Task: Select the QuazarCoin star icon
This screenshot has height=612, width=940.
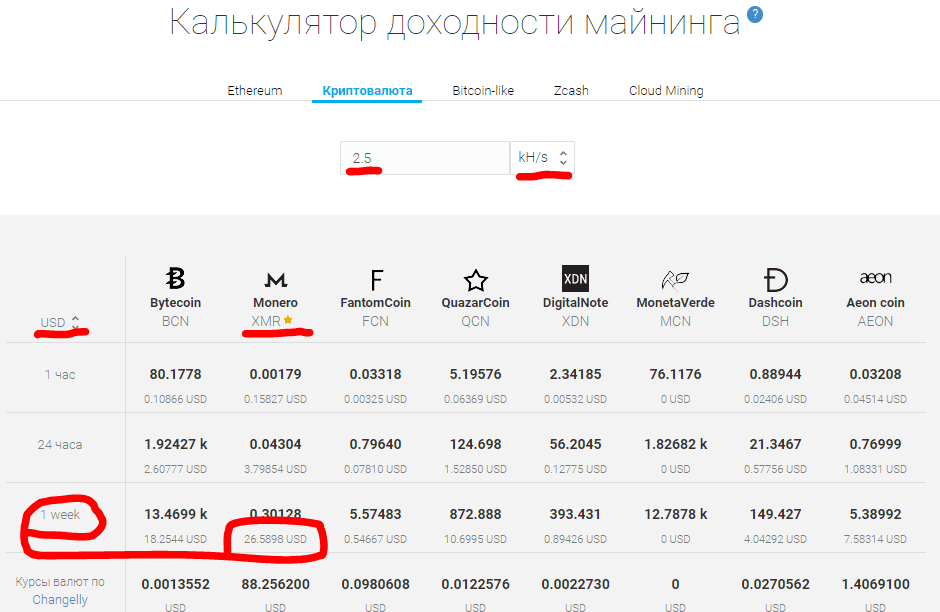Action: 475,279
